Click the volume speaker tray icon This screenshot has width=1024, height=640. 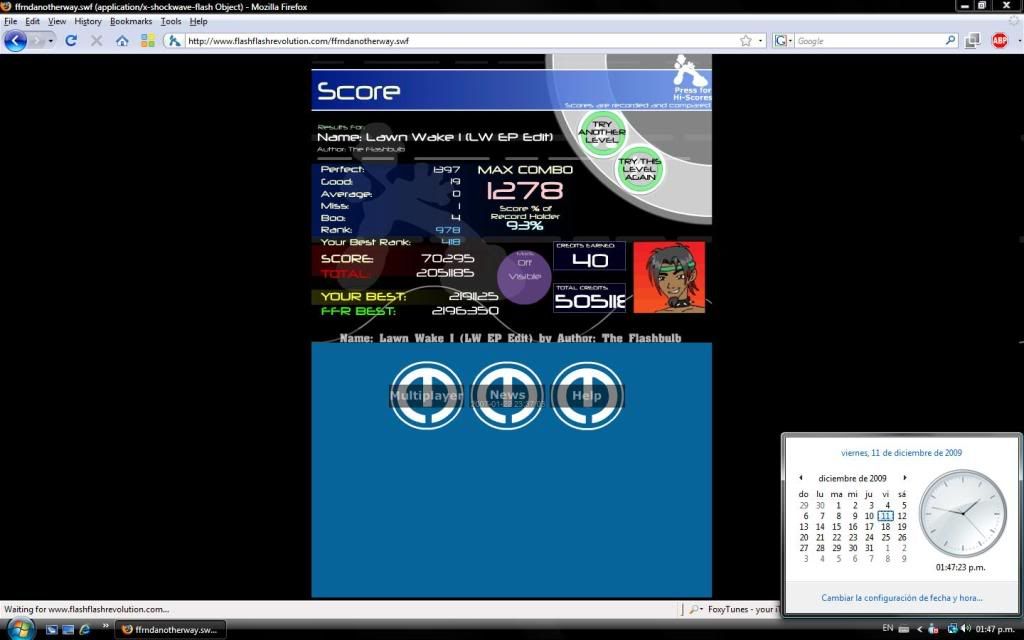click(965, 629)
